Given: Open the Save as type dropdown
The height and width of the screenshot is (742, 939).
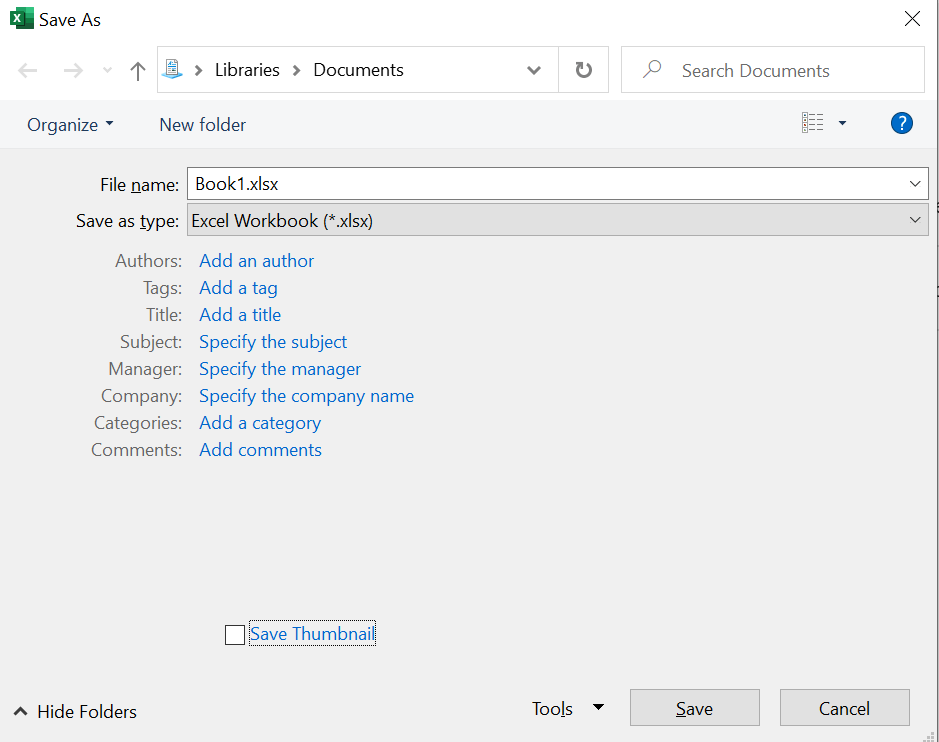Looking at the screenshot, I should pos(914,220).
